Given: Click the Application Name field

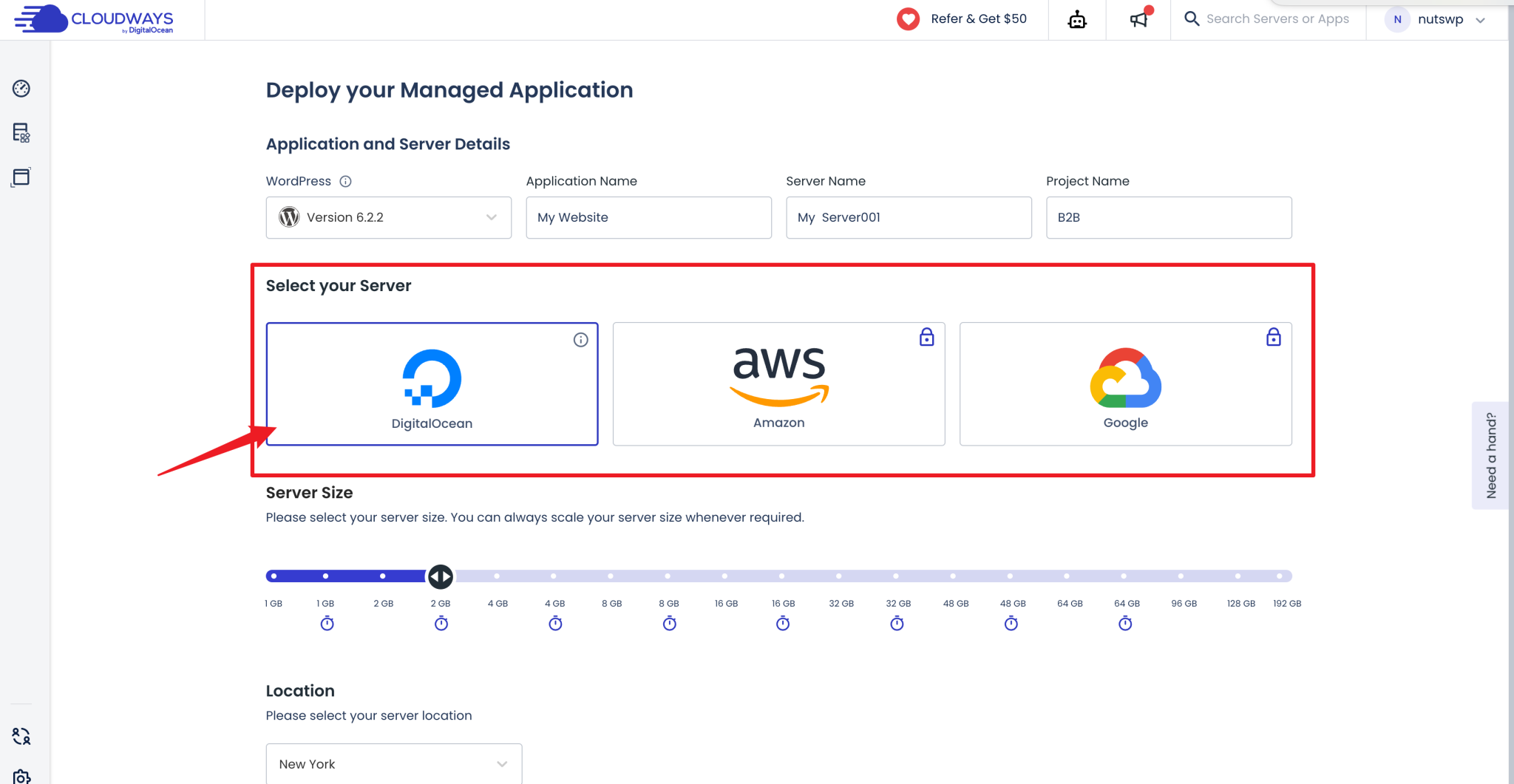Looking at the screenshot, I should (648, 217).
